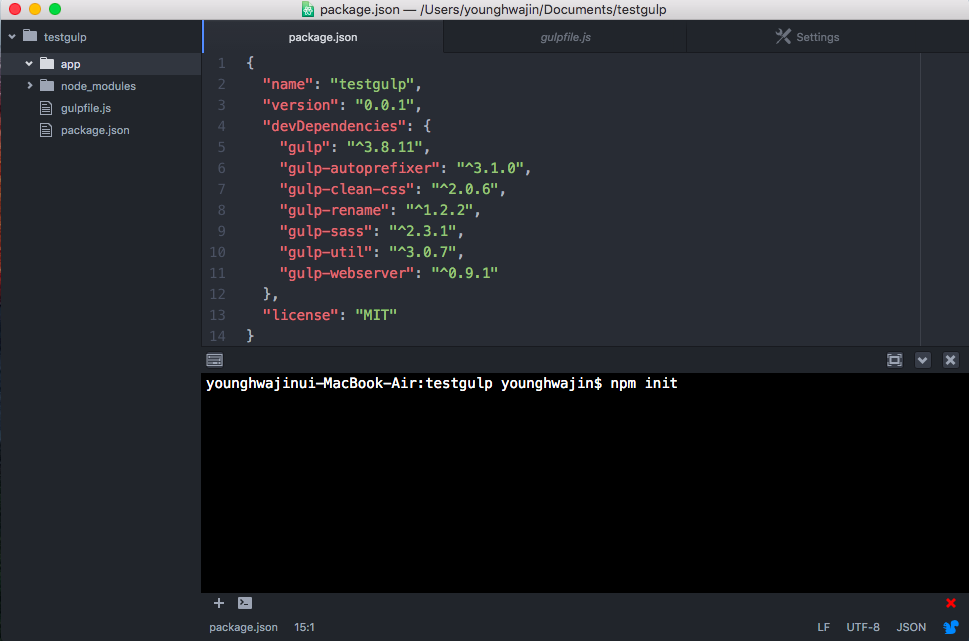The image size is (969, 641).
Task: Click the squirrel update icon in status bar
Action: (950, 627)
